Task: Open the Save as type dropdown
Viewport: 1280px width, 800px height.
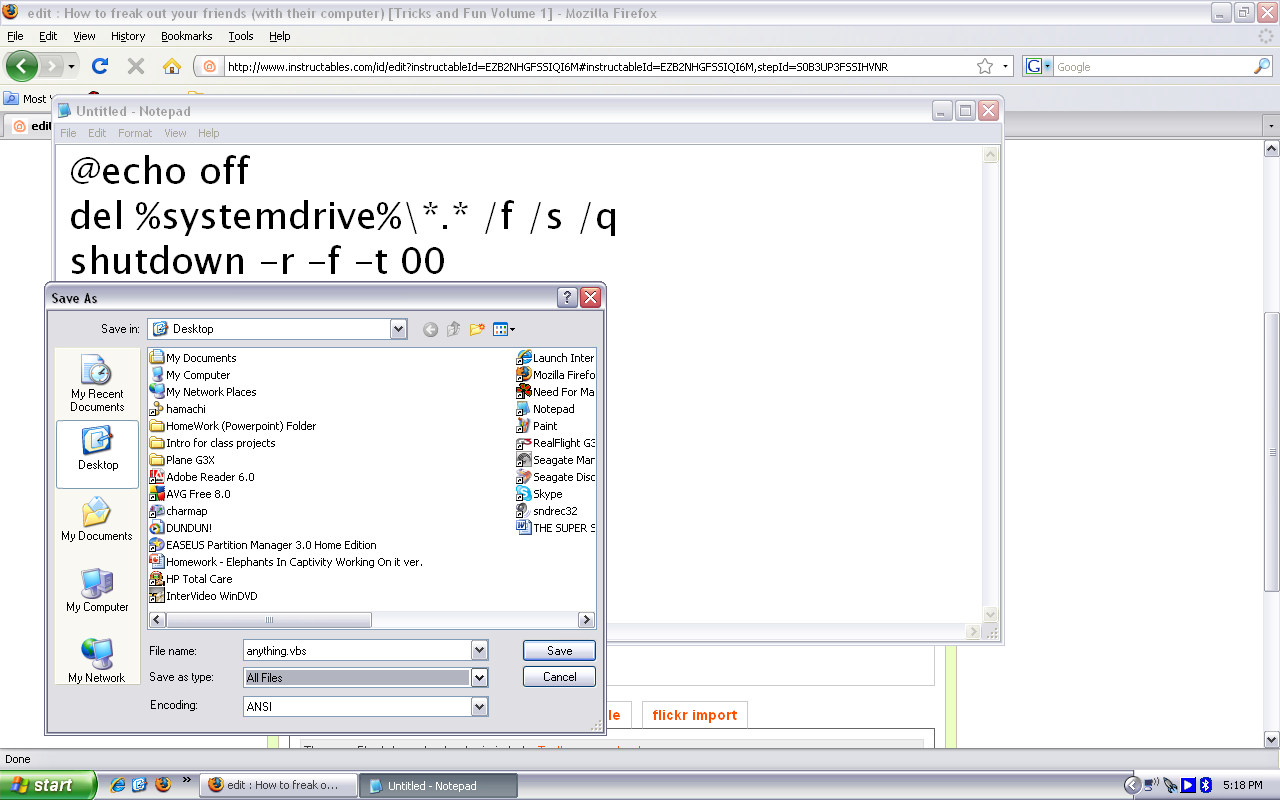Action: 480,678
